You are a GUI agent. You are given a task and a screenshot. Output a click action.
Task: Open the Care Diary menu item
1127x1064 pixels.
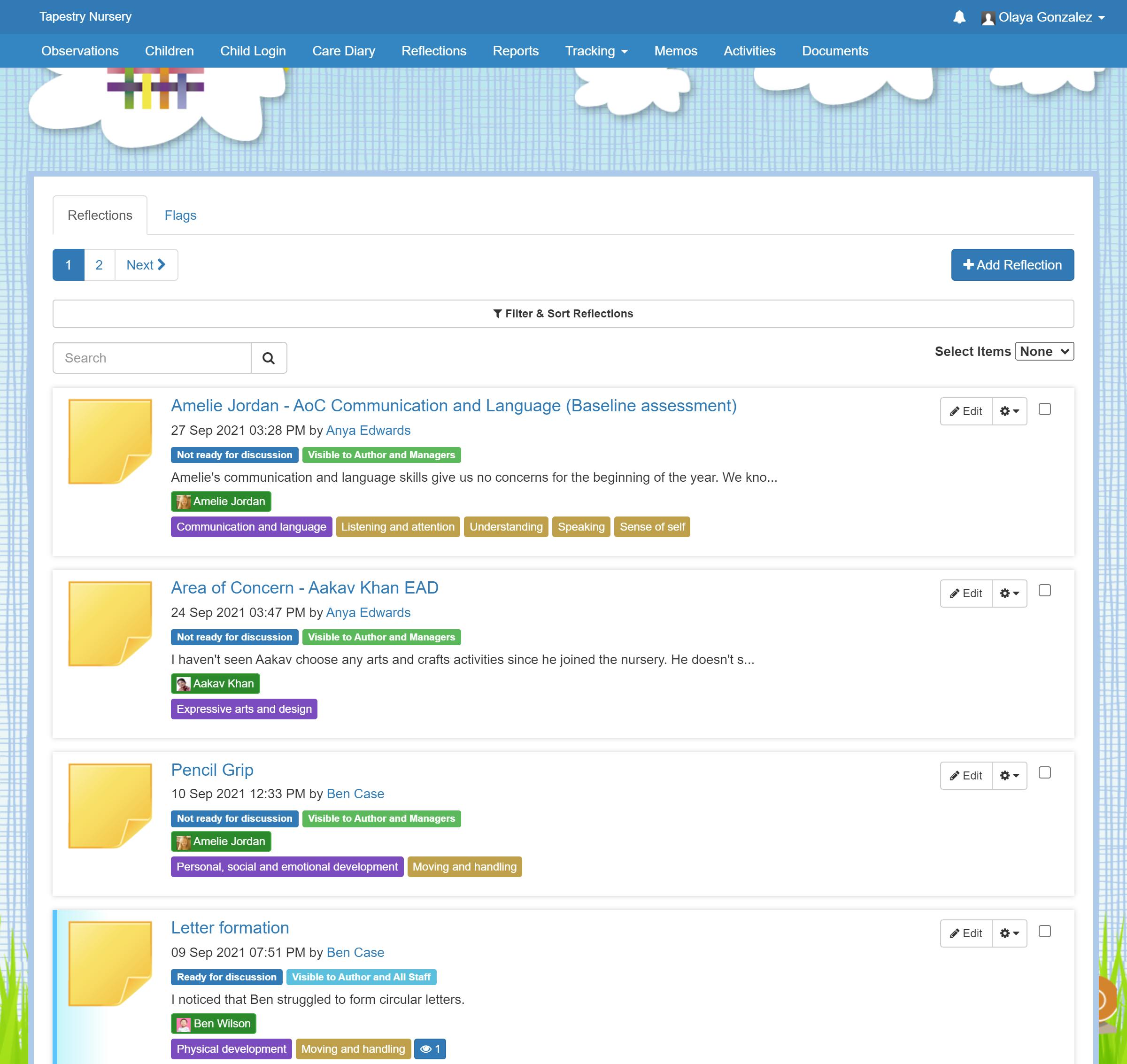tap(343, 51)
